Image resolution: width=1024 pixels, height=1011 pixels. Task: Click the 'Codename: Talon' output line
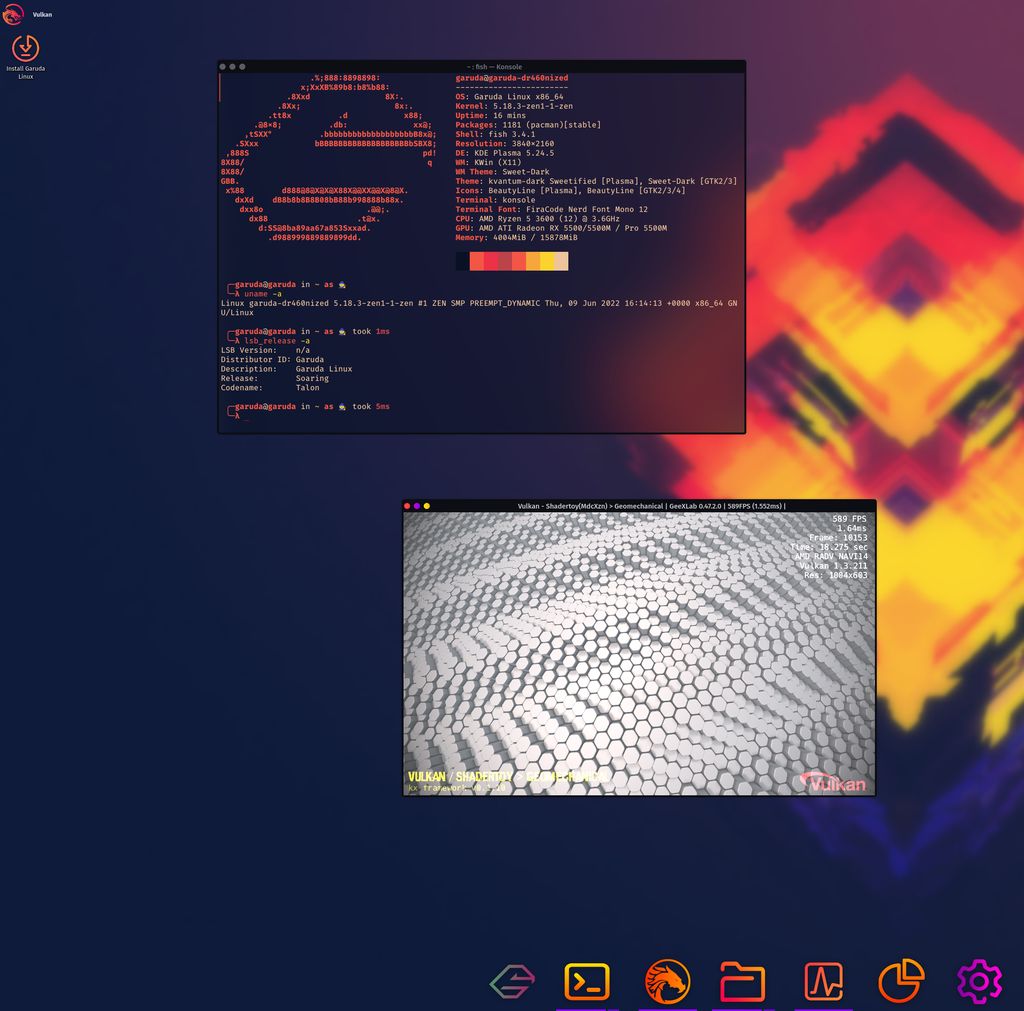click(270, 388)
